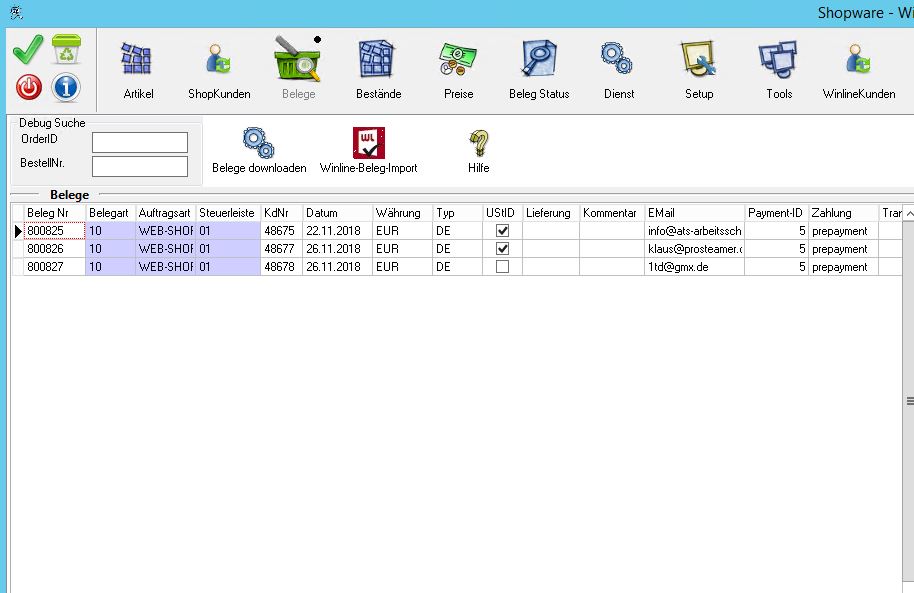This screenshot has width=914, height=593.
Task: Click the Steuerleiste column header
Action: 228,213
